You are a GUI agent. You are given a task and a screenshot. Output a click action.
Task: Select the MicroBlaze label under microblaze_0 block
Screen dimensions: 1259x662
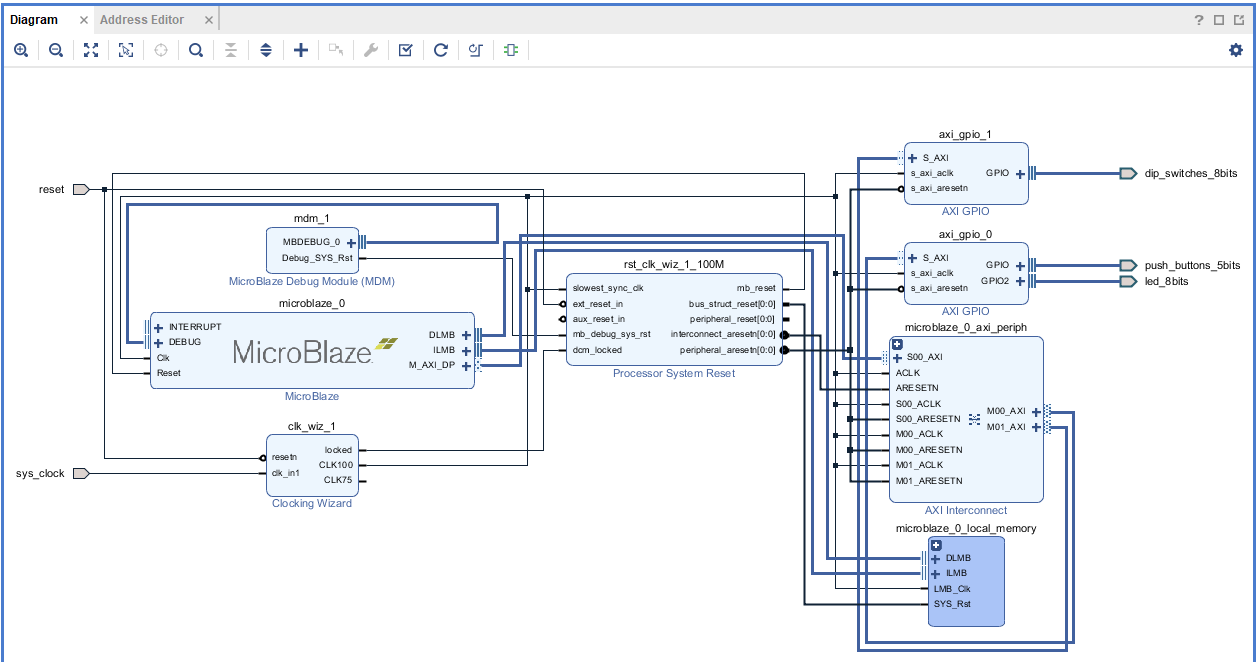[312, 396]
